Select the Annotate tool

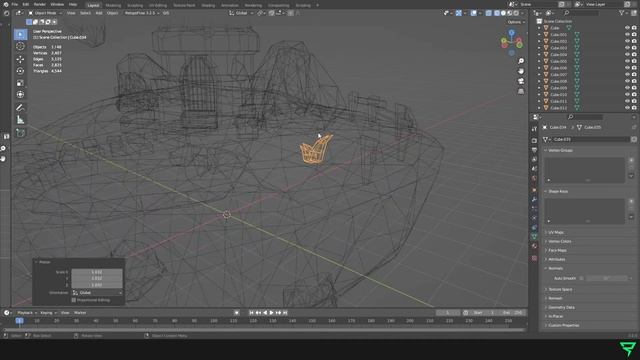[20, 108]
